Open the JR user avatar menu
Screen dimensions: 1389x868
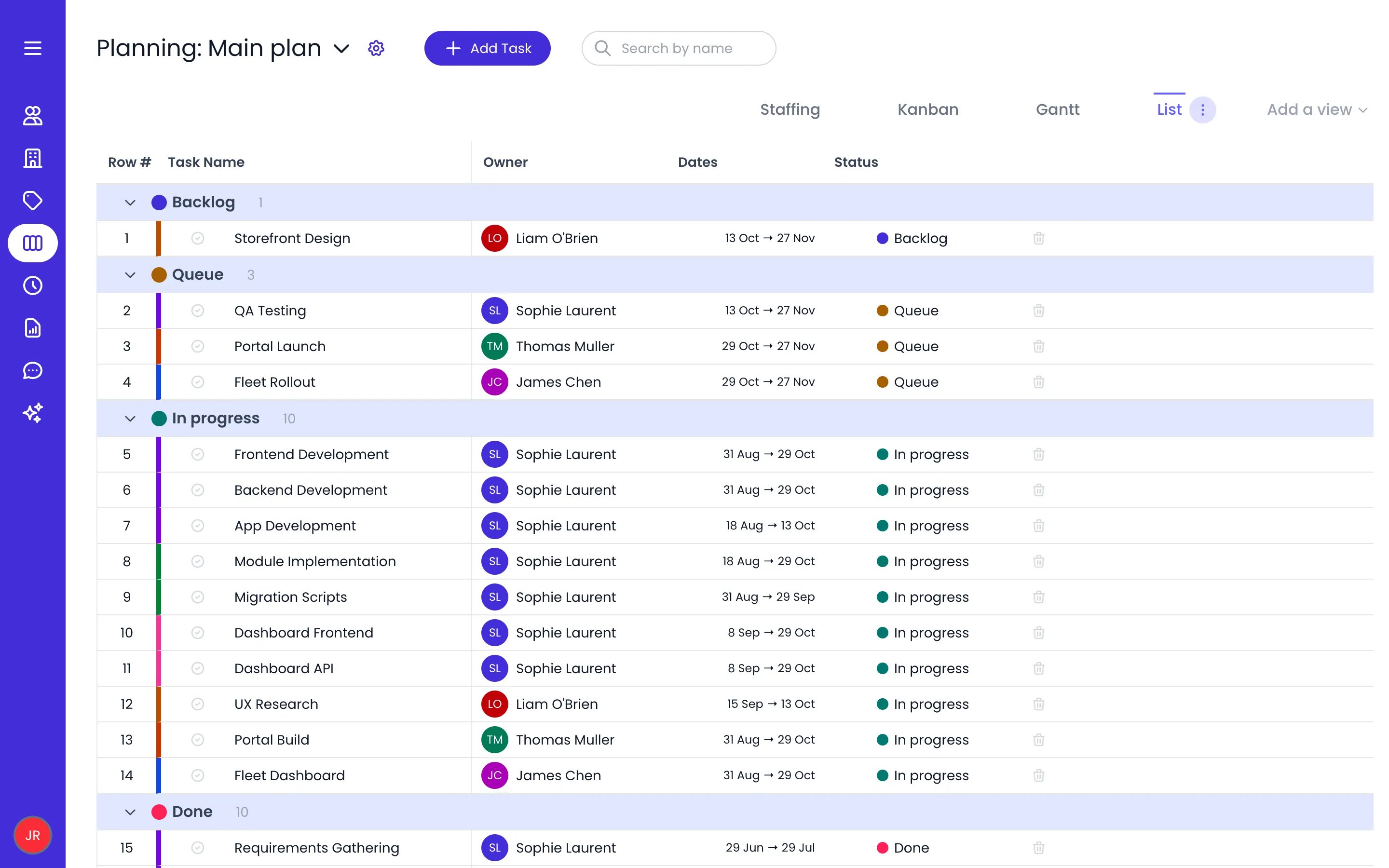click(33, 835)
